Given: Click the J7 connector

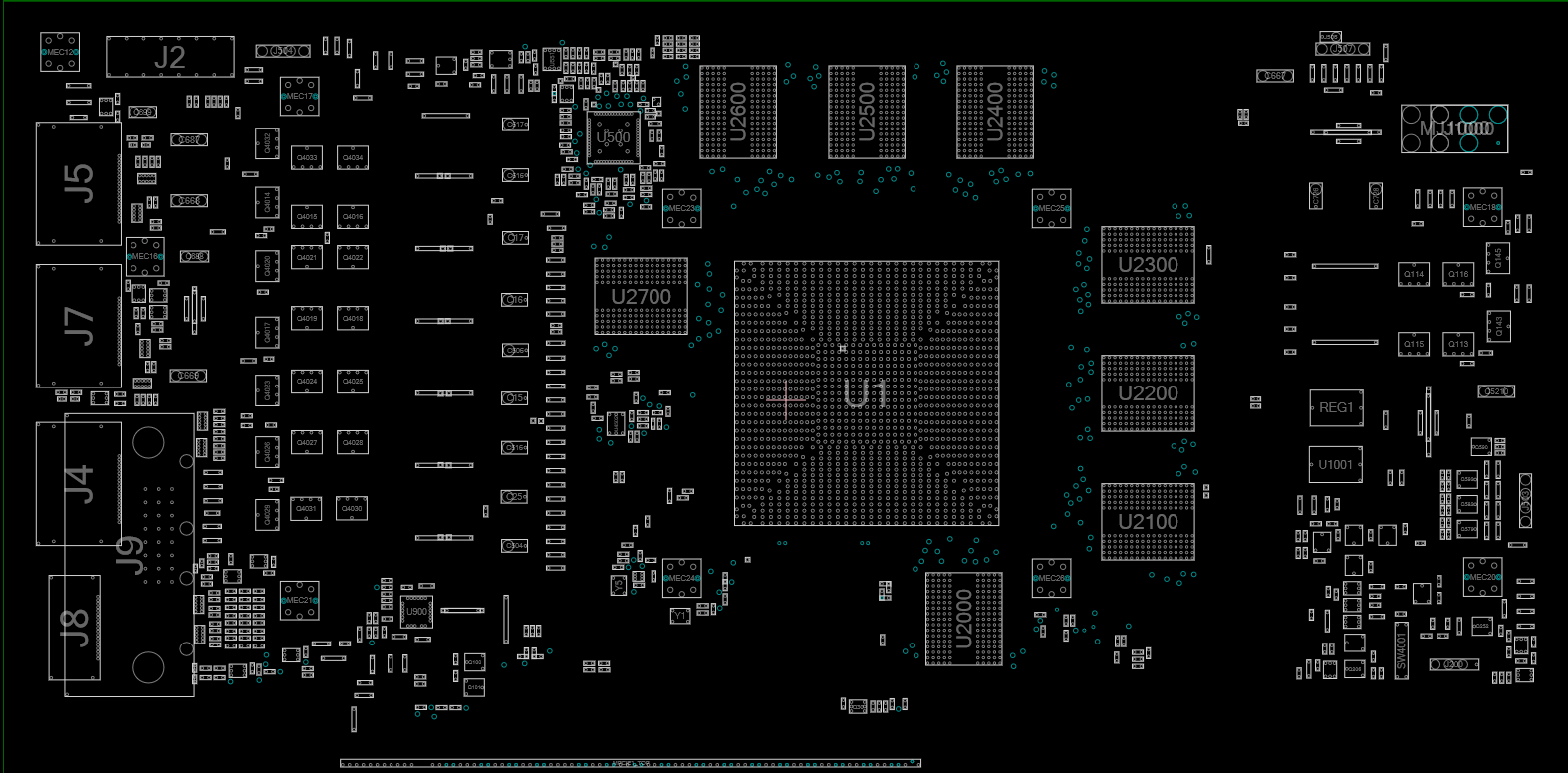Looking at the screenshot, I should point(78,326).
